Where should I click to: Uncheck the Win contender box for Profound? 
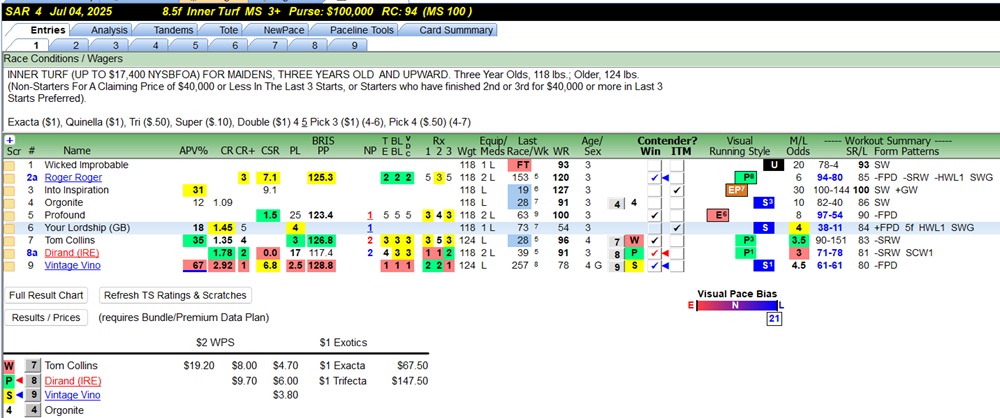[654, 215]
